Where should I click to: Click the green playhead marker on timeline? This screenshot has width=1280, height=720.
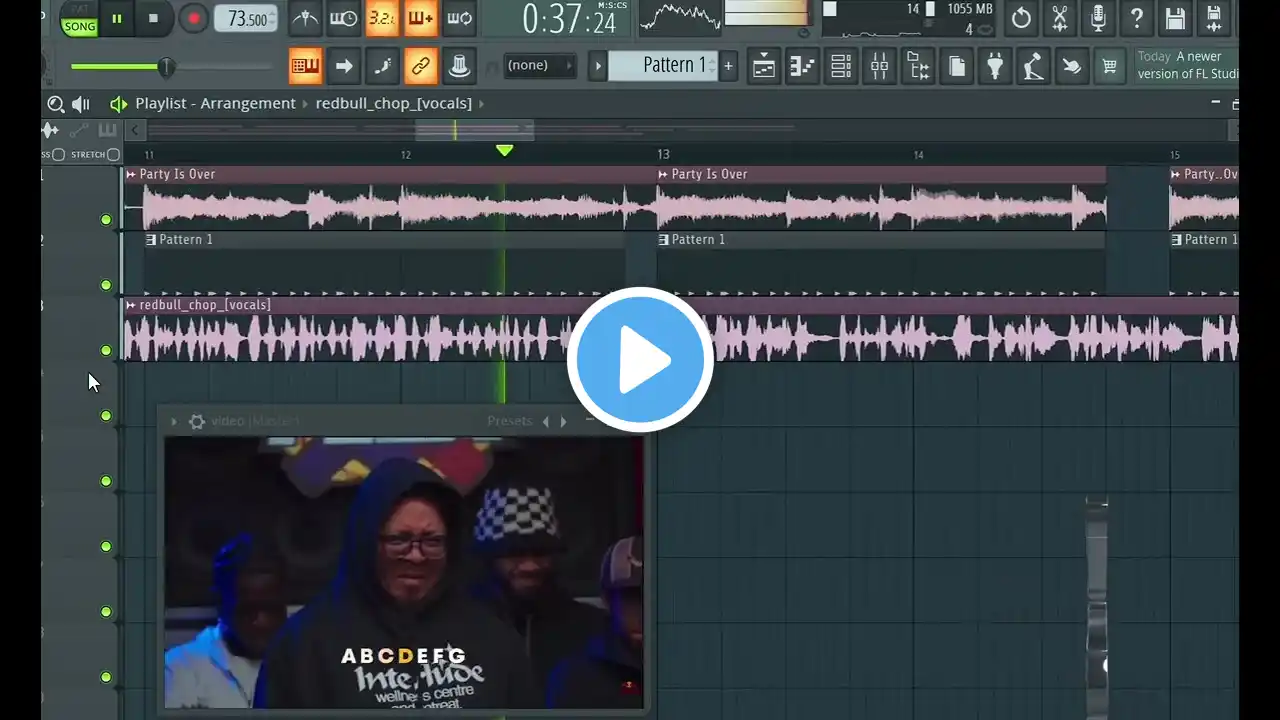pyautogui.click(x=504, y=151)
